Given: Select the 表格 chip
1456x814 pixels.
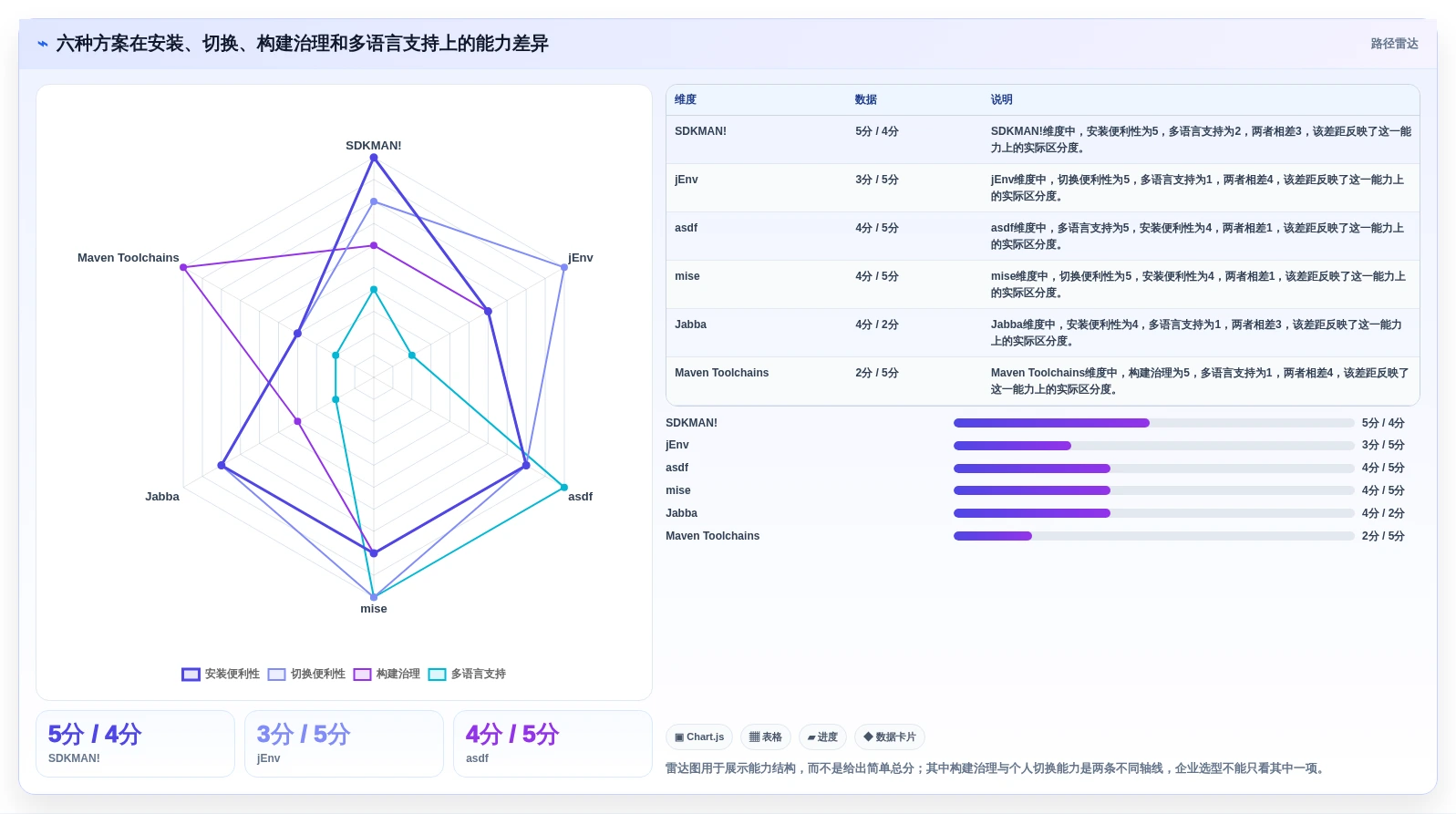Looking at the screenshot, I should tap(765, 737).
